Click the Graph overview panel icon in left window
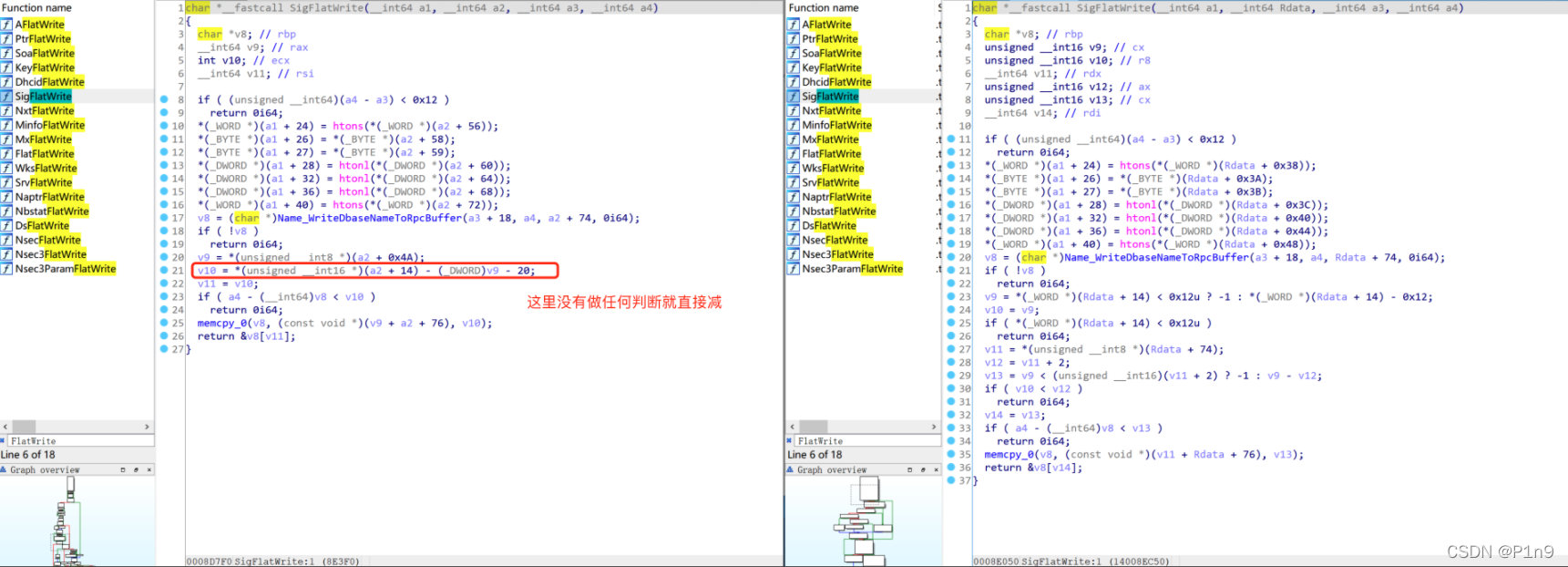This screenshot has width=1568, height=567. 5,469
